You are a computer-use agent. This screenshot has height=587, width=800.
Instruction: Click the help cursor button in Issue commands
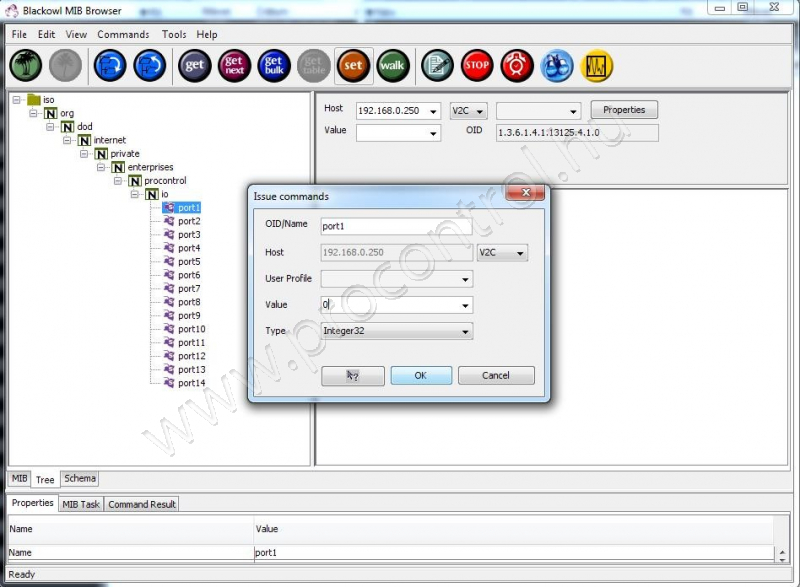353,376
